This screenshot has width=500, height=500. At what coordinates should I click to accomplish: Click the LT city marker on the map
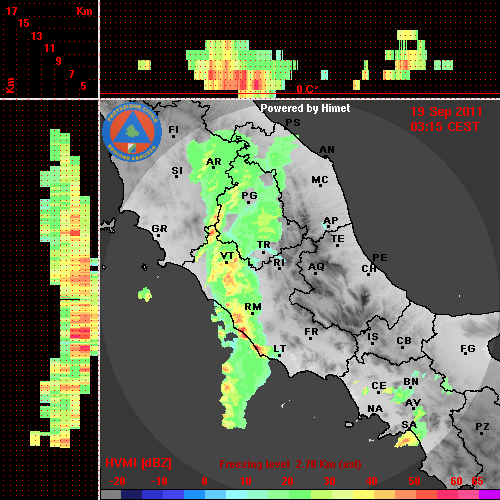click(279, 355)
